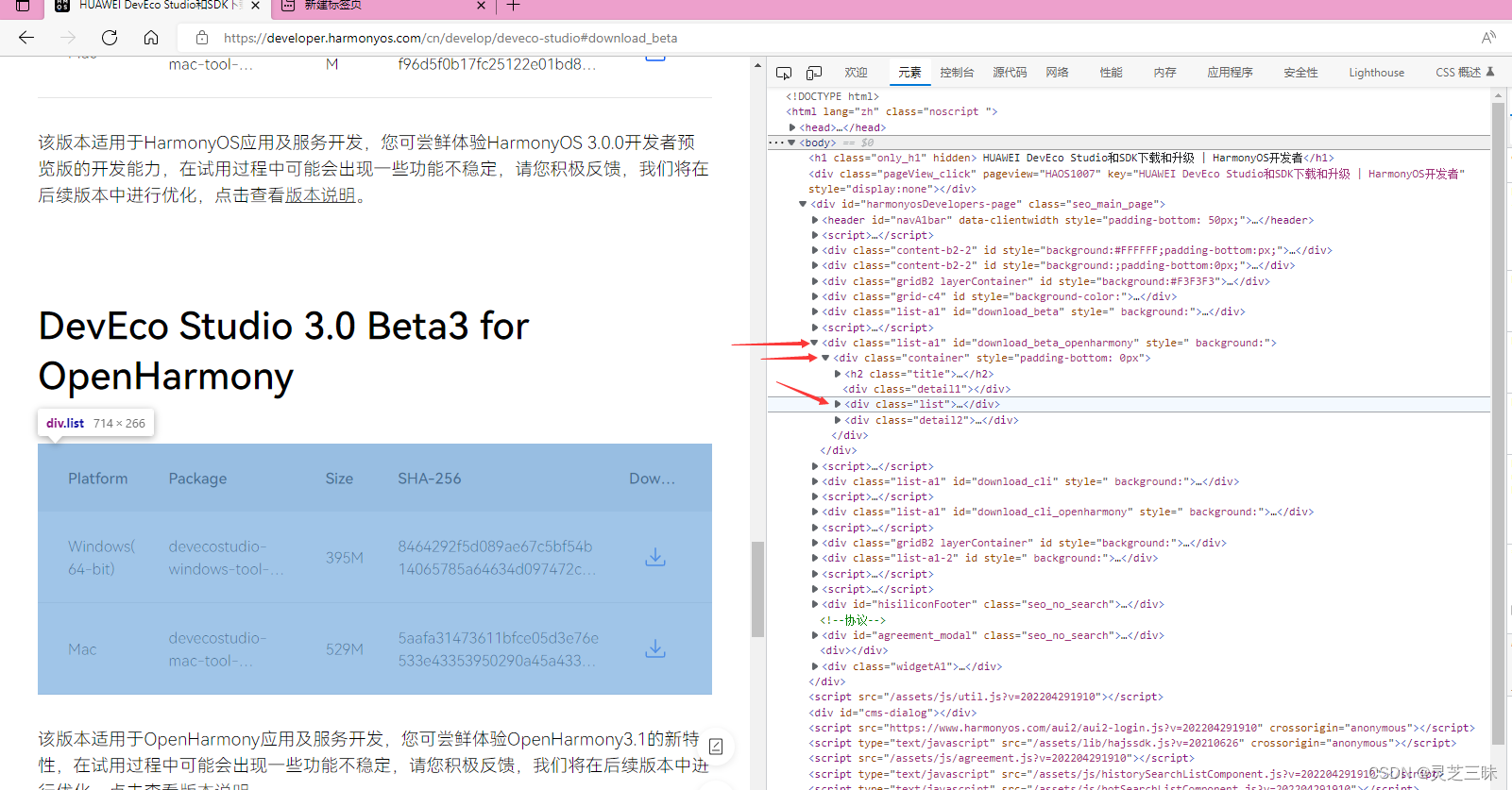
Task: Open the 欢迎 DevTools tab
Action: (x=856, y=73)
